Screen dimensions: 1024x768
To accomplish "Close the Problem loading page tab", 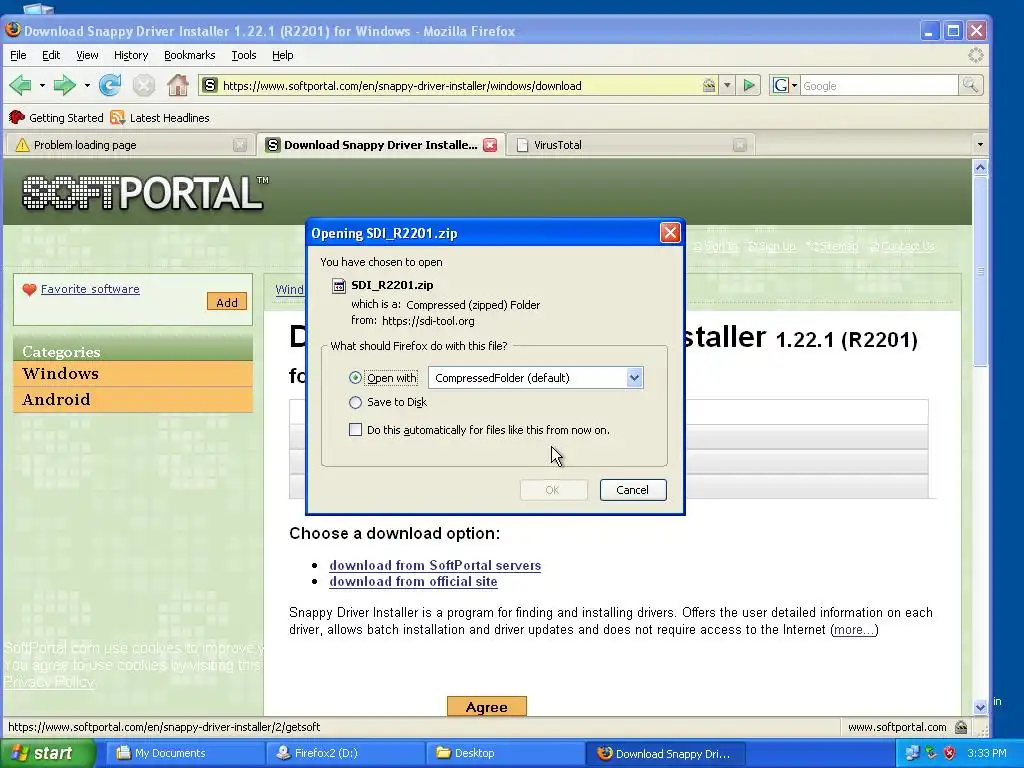I will coord(240,145).
